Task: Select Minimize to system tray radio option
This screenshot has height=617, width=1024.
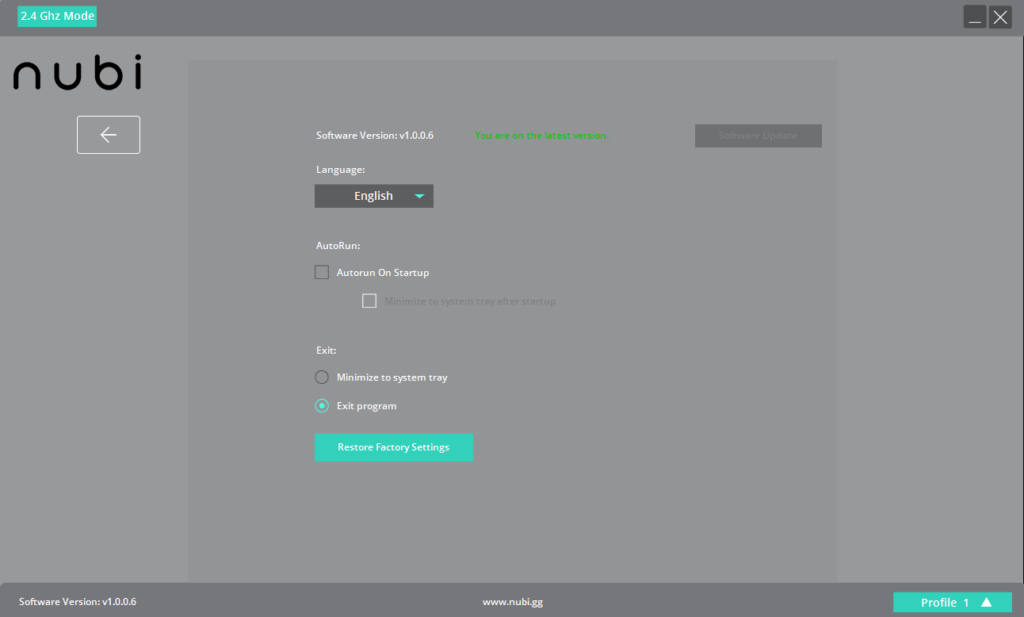Action: [322, 377]
